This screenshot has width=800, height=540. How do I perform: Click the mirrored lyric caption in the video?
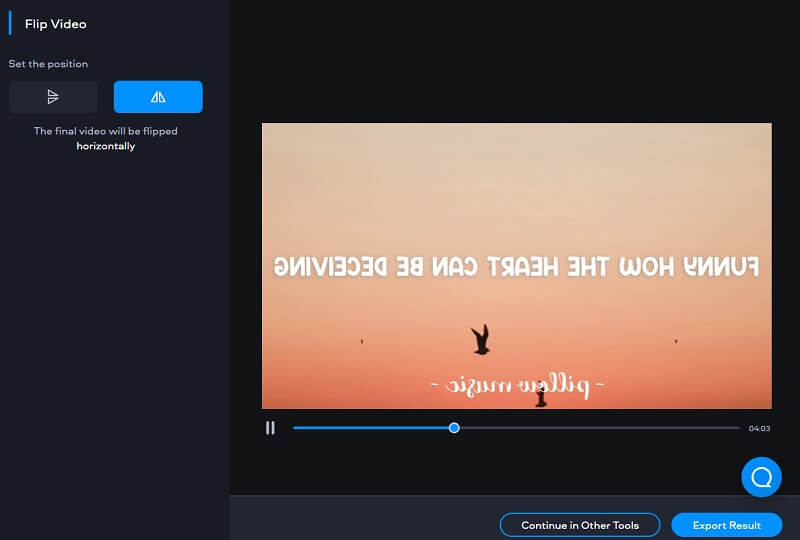(516, 266)
